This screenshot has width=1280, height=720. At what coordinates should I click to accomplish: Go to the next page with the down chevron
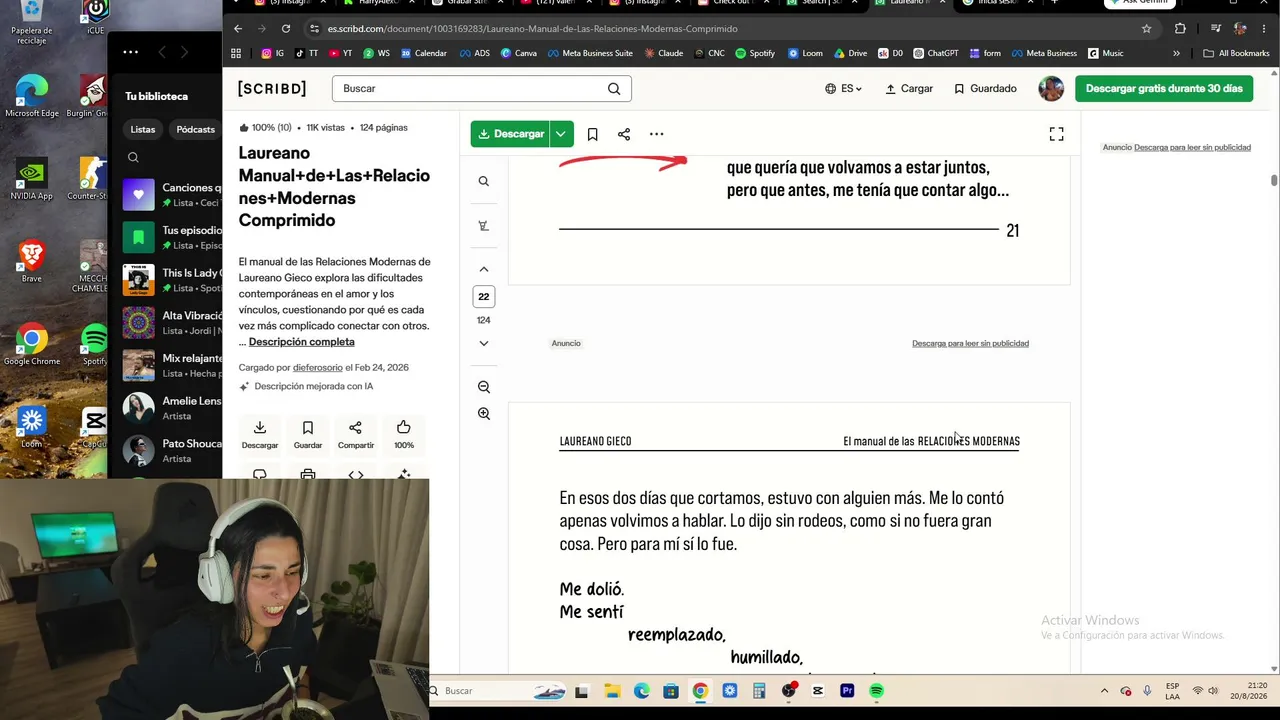point(484,343)
